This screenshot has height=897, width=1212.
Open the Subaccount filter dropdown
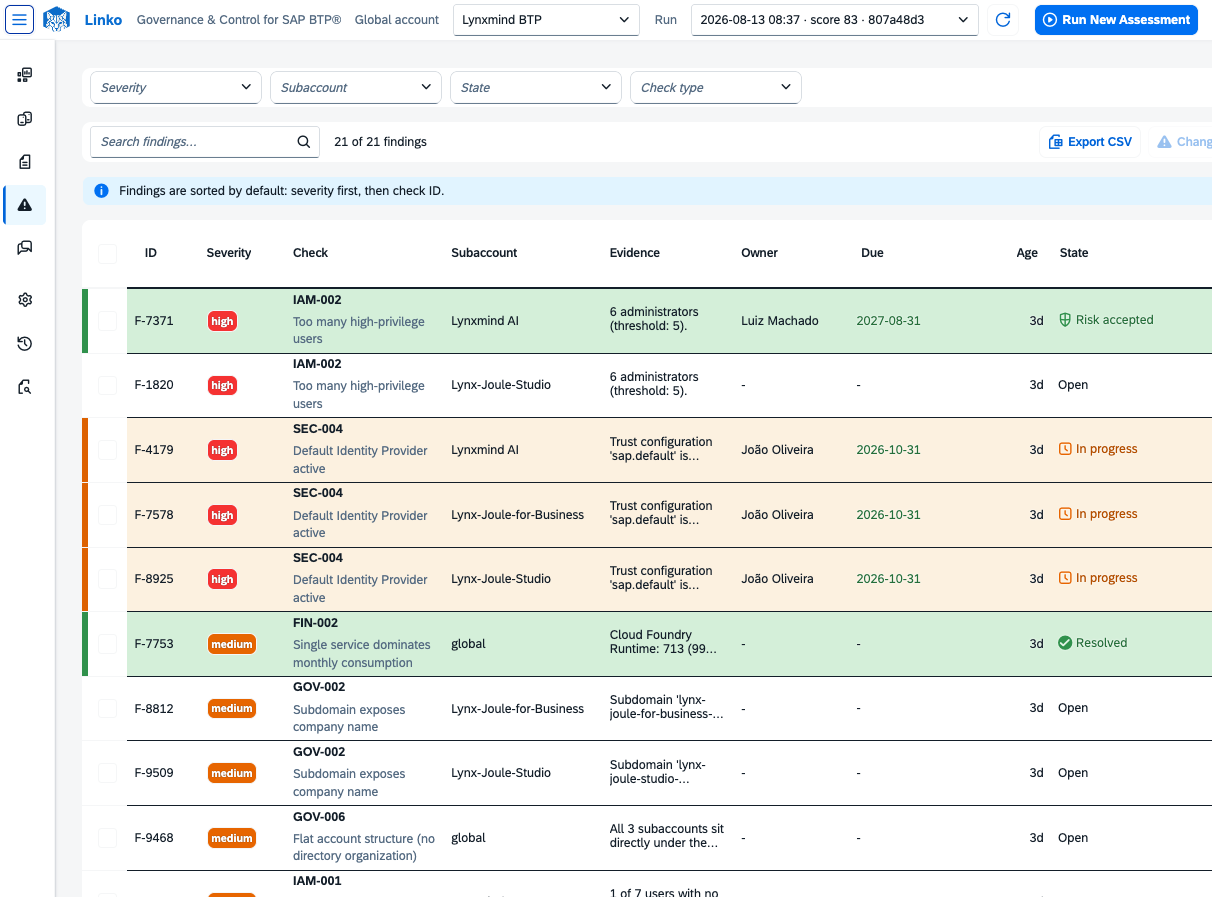356,88
